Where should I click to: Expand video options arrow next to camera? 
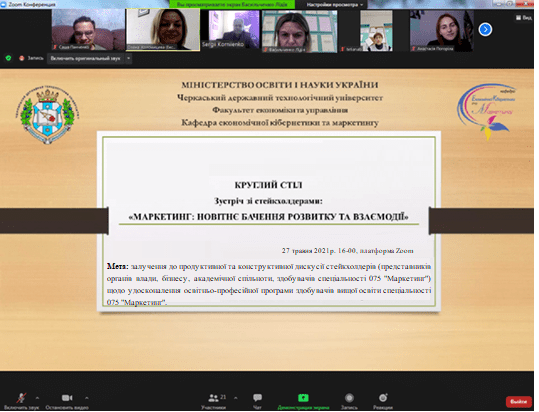click(x=87, y=398)
